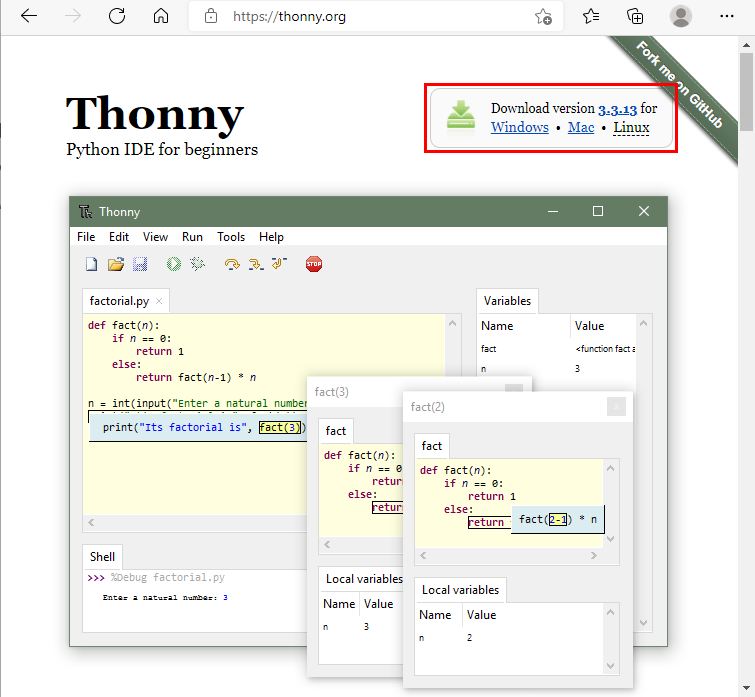Viewport: 755px width, 697px height.
Task: Reload the thonny.org page
Action: tap(117, 16)
